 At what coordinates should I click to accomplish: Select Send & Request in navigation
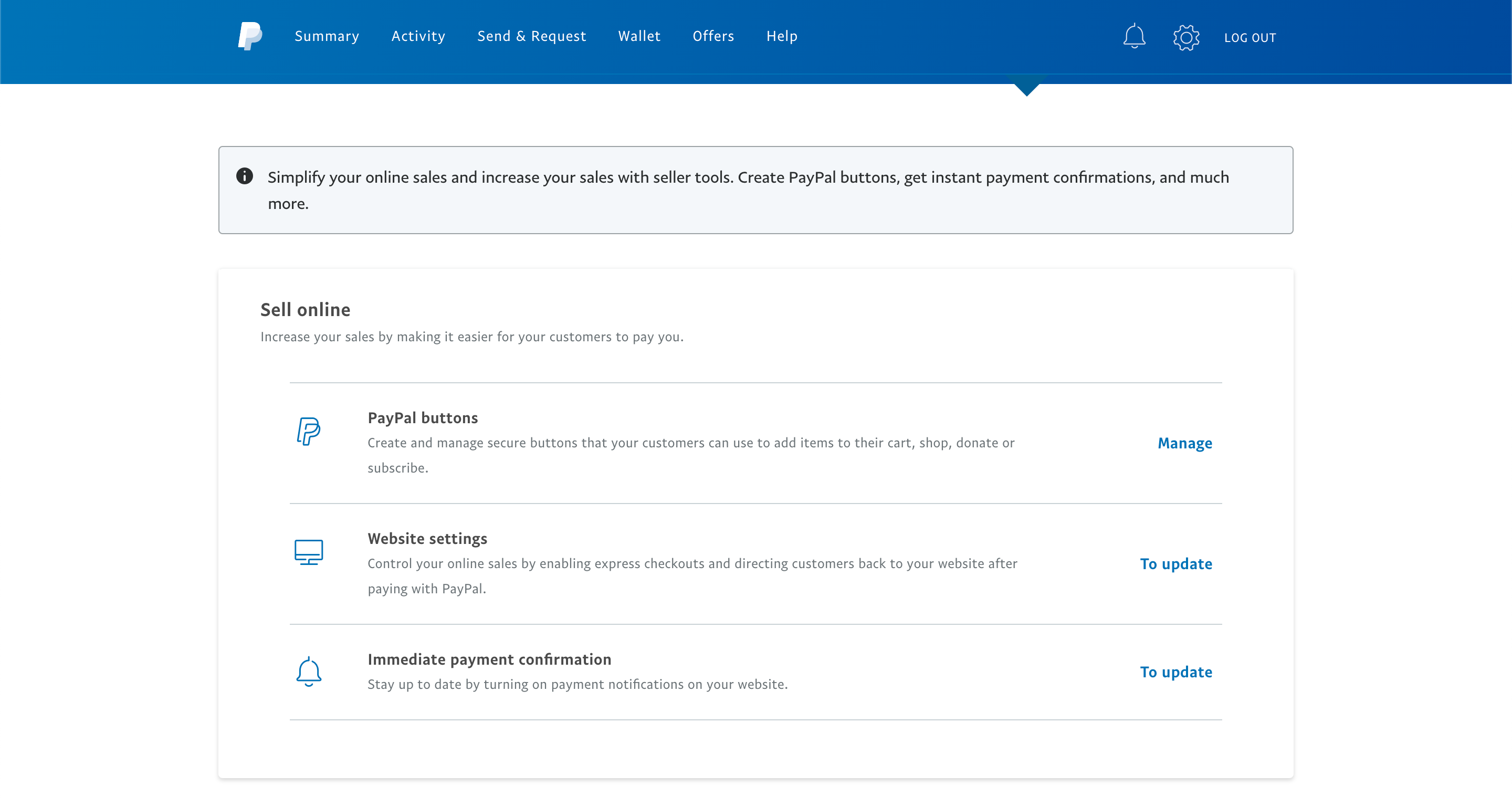(532, 36)
